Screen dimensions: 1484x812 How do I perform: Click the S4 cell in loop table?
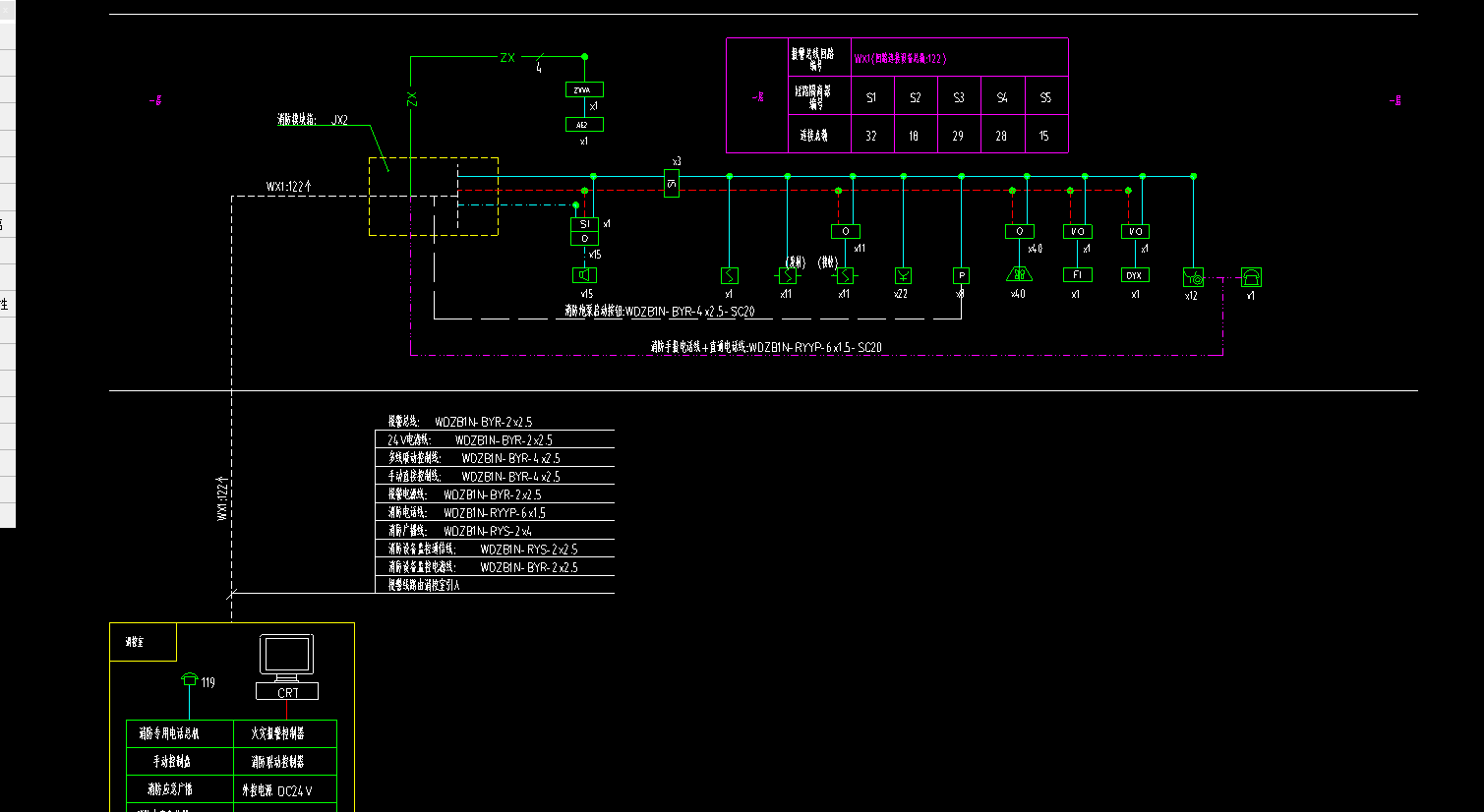click(x=1002, y=97)
